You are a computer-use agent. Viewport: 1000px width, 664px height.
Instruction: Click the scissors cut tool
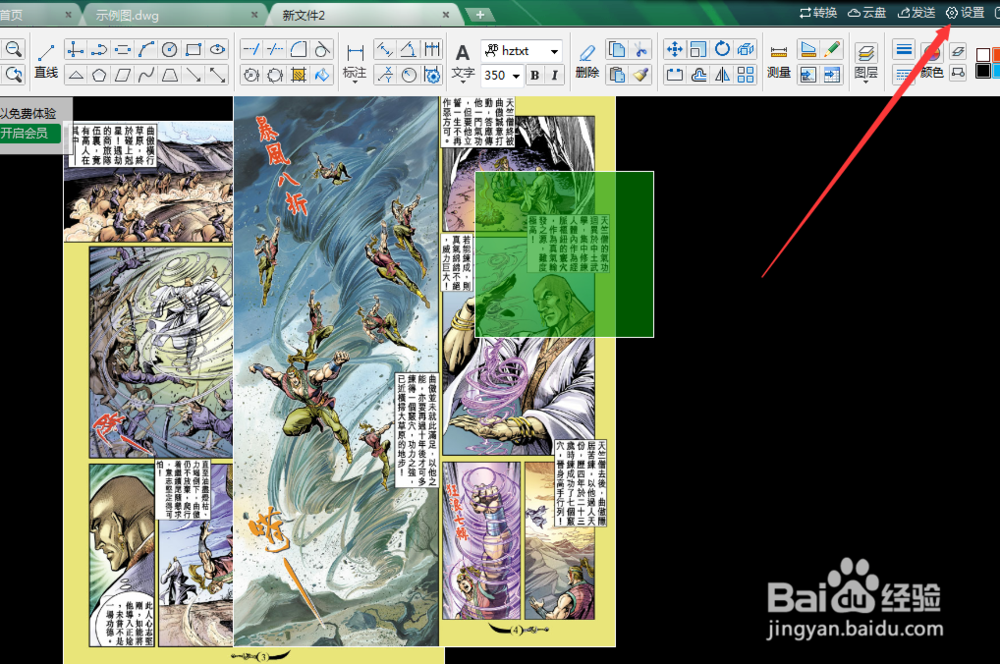(641, 50)
